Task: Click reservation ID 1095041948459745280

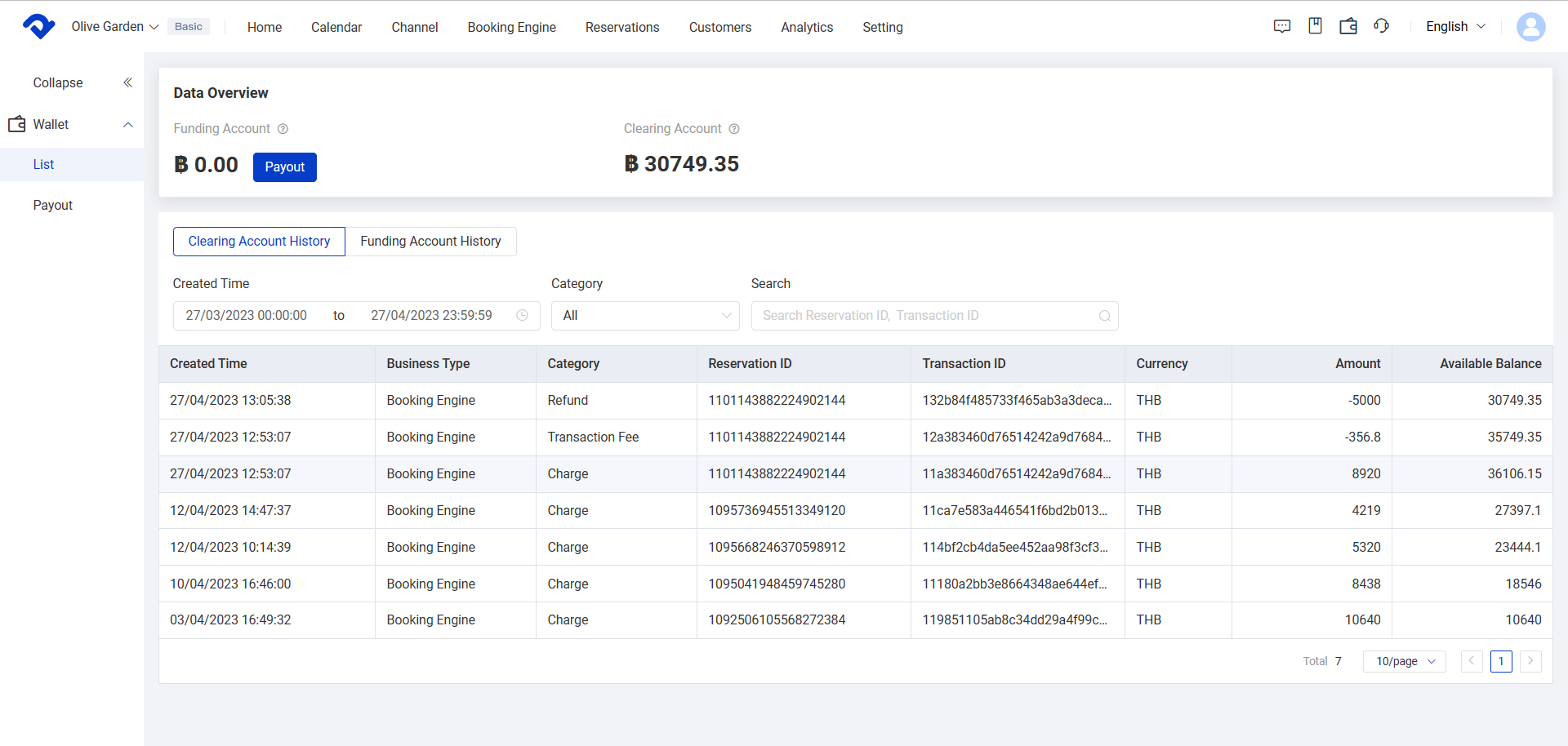Action: [777, 584]
